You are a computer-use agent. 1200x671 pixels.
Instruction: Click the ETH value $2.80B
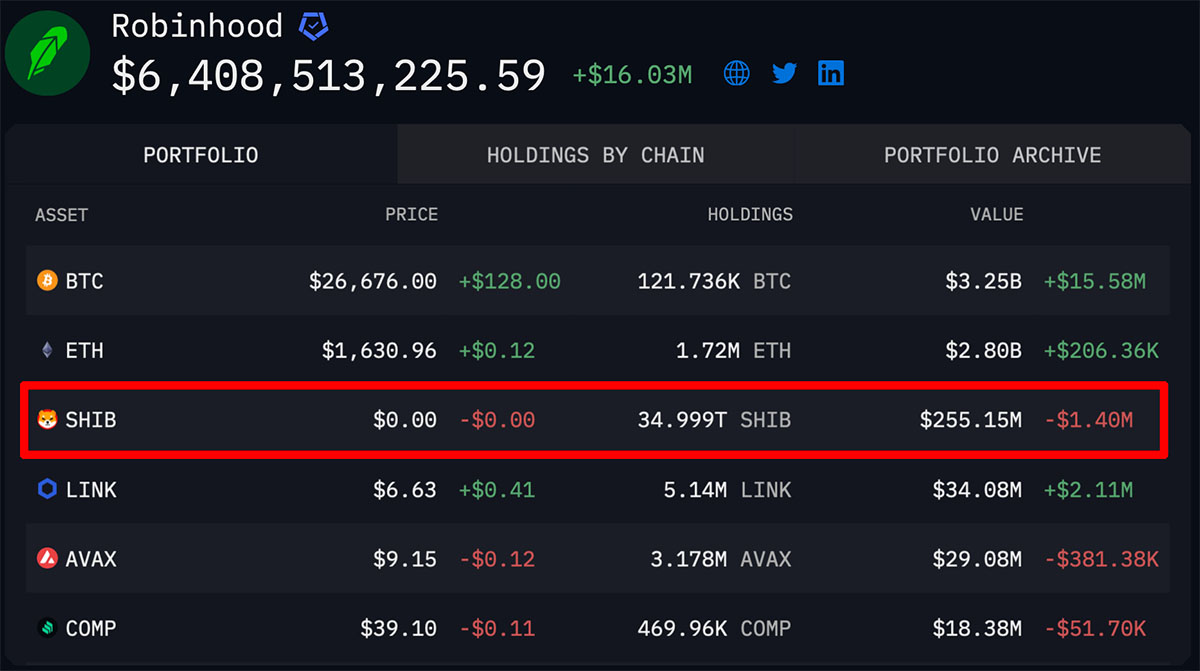pyautogui.click(x=983, y=351)
